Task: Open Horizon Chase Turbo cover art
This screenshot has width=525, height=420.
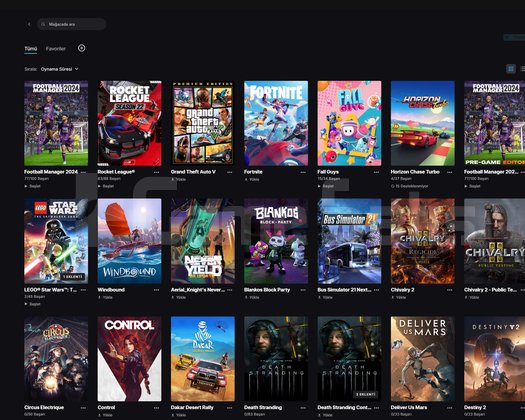Action: click(x=423, y=123)
